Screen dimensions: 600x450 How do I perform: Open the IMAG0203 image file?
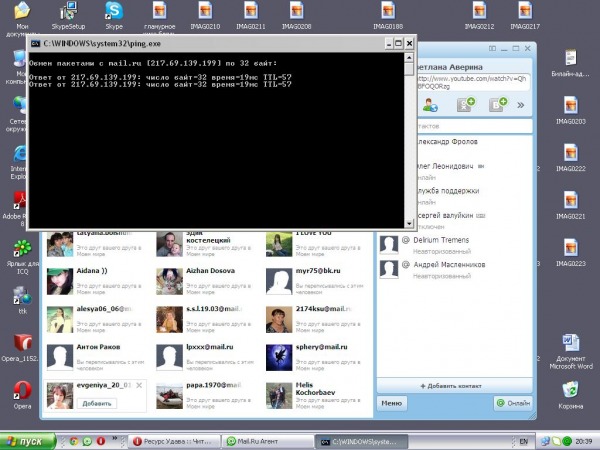tap(571, 110)
